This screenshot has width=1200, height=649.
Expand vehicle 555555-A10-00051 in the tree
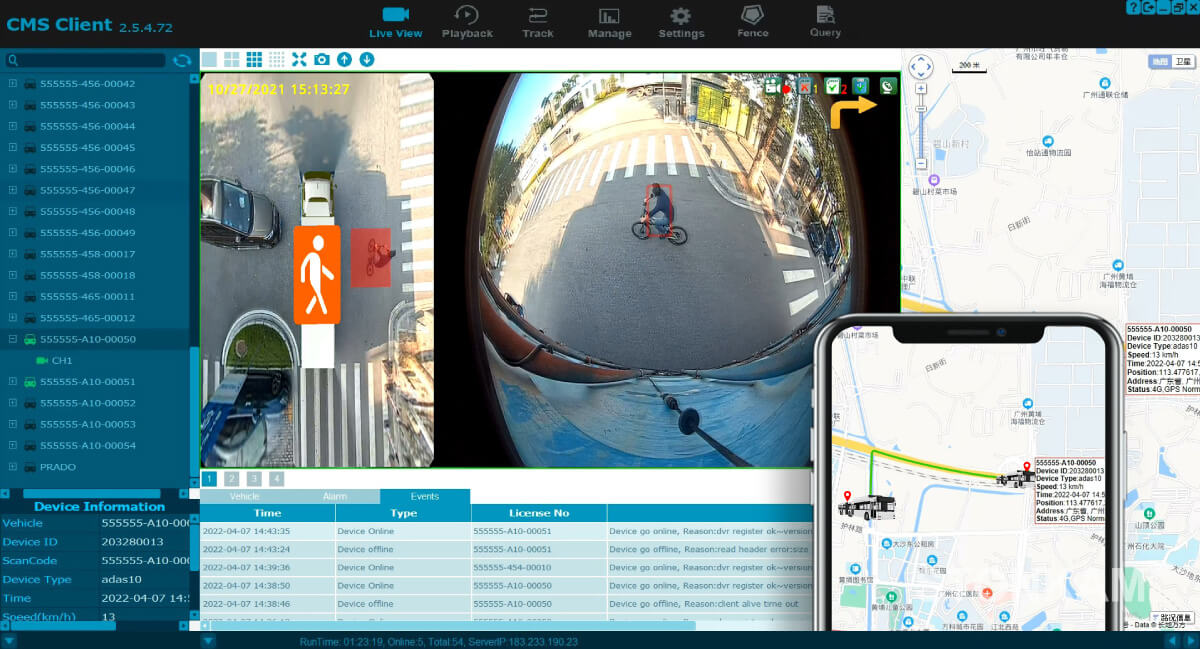(13, 381)
